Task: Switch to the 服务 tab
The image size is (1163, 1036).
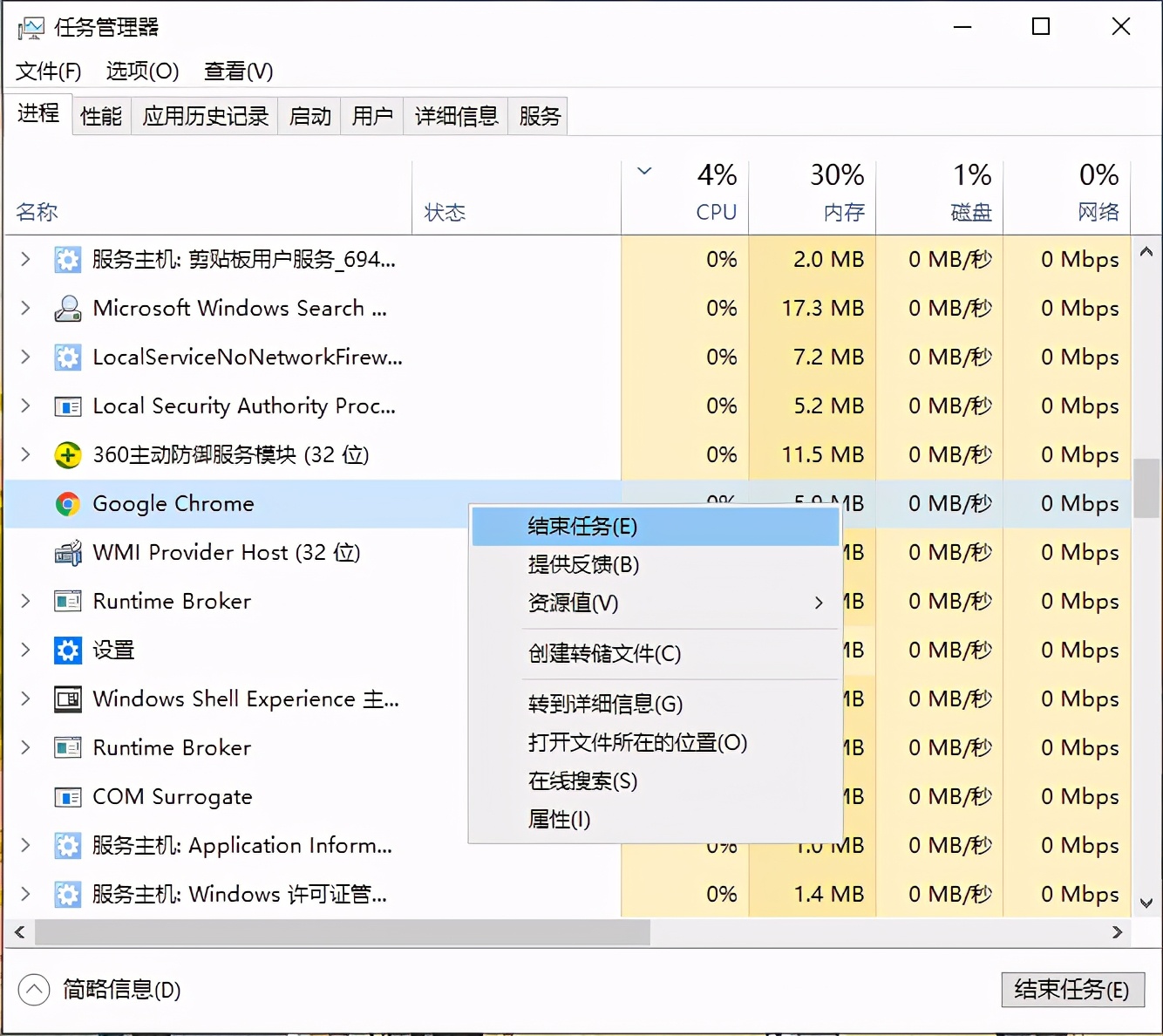Action: (540, 116)
